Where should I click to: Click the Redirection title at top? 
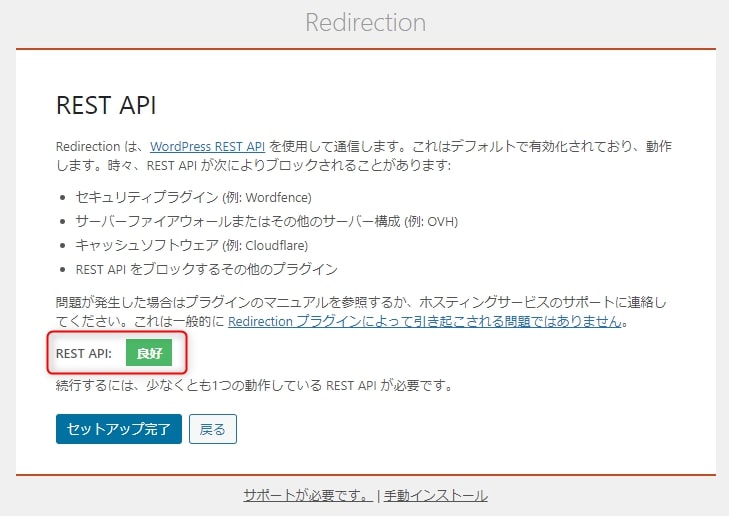[365, 22]
